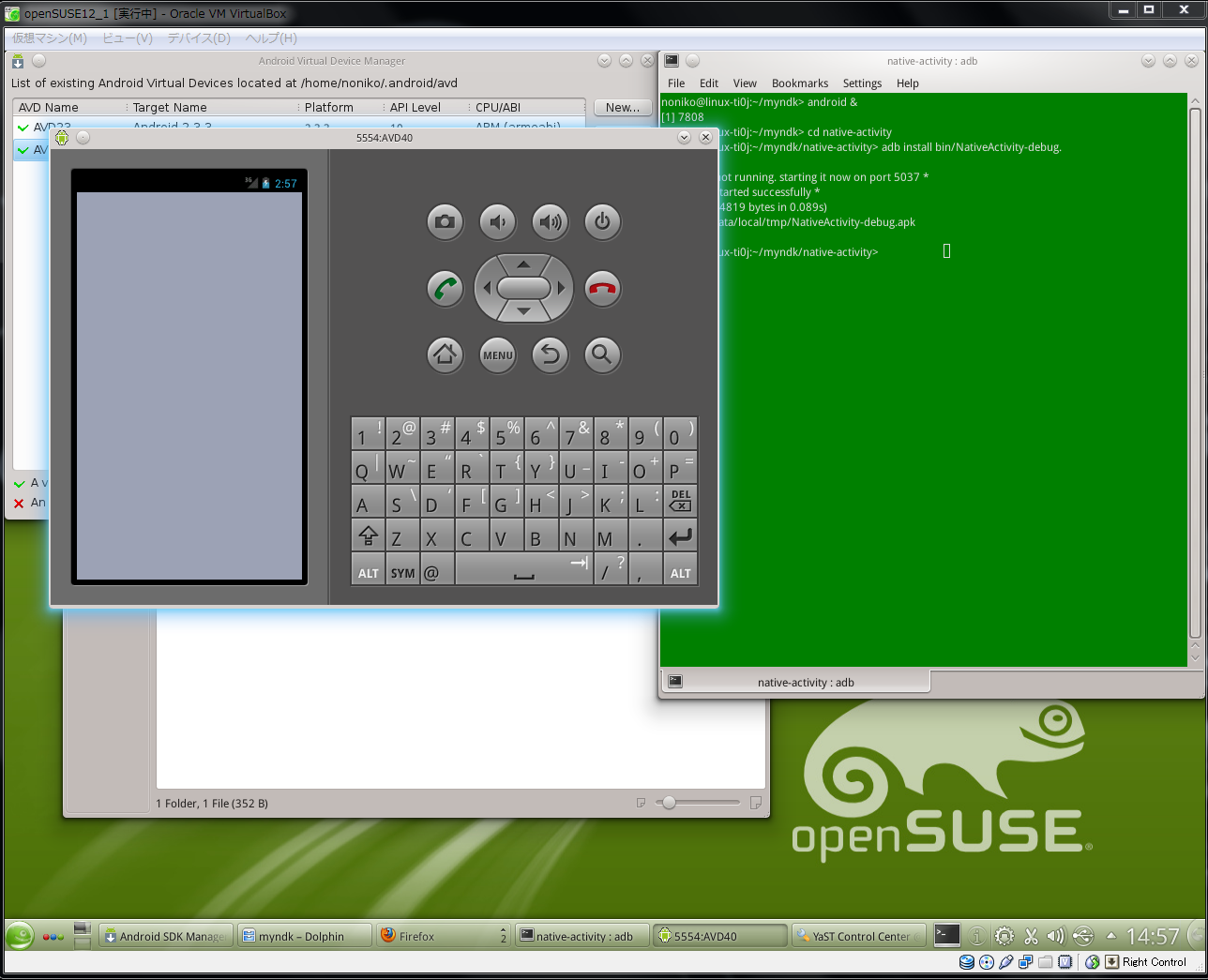Click Dolphin zoom-in icon right of slider
The width and height of the screenshot is (1208, 980).
click(756, 803)
